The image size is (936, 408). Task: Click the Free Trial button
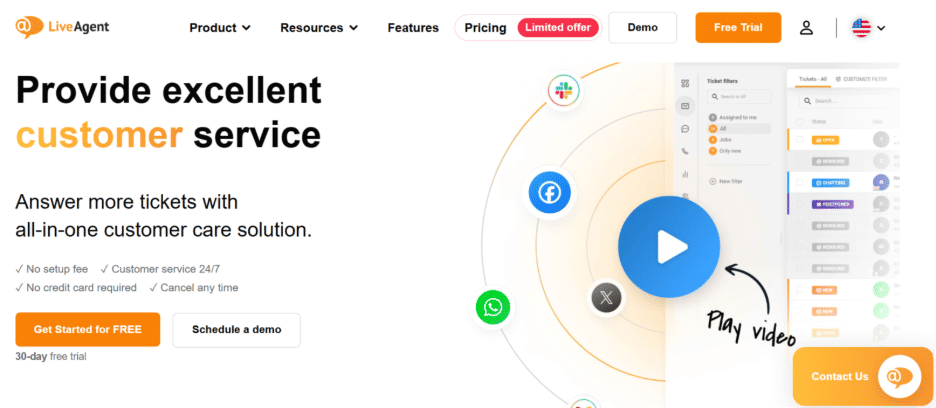738,27
